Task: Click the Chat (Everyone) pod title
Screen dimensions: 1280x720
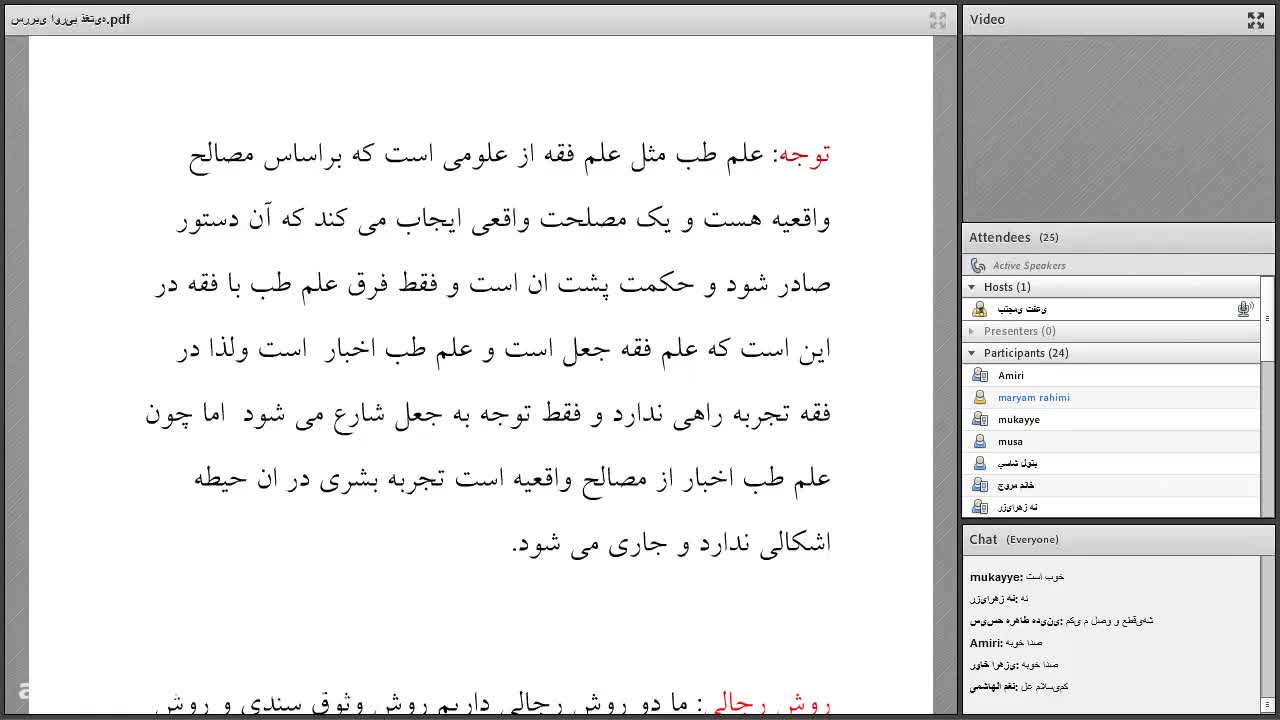Action: [1013, 539]
